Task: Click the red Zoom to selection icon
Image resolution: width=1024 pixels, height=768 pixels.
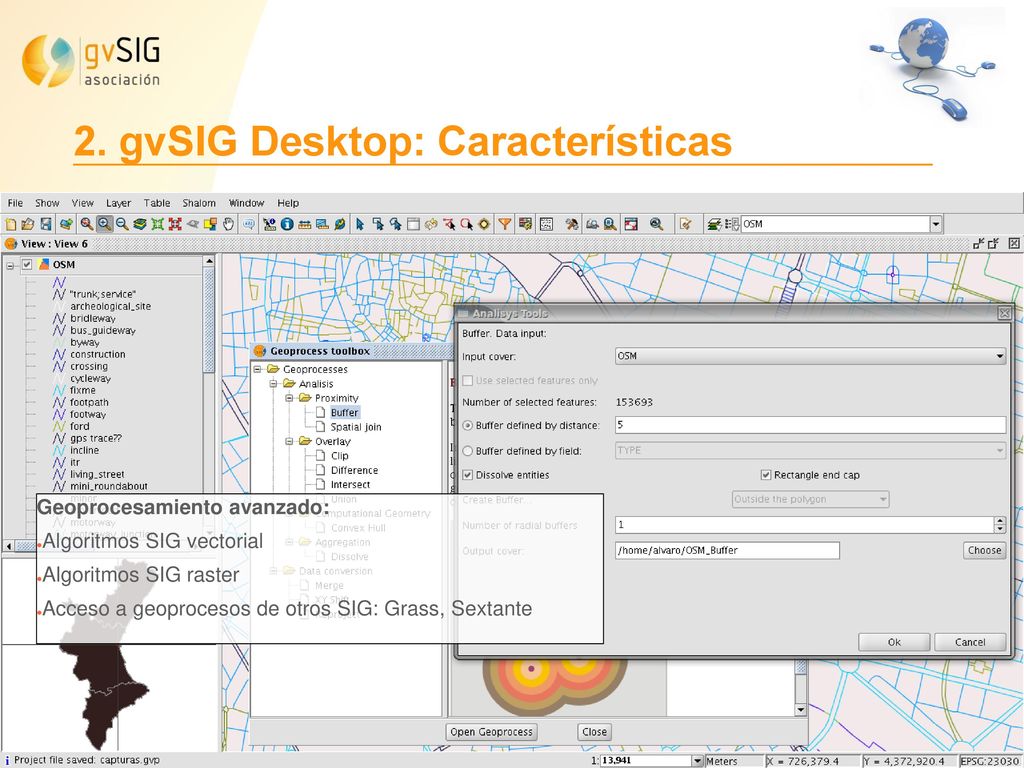Action: (175, 224)
